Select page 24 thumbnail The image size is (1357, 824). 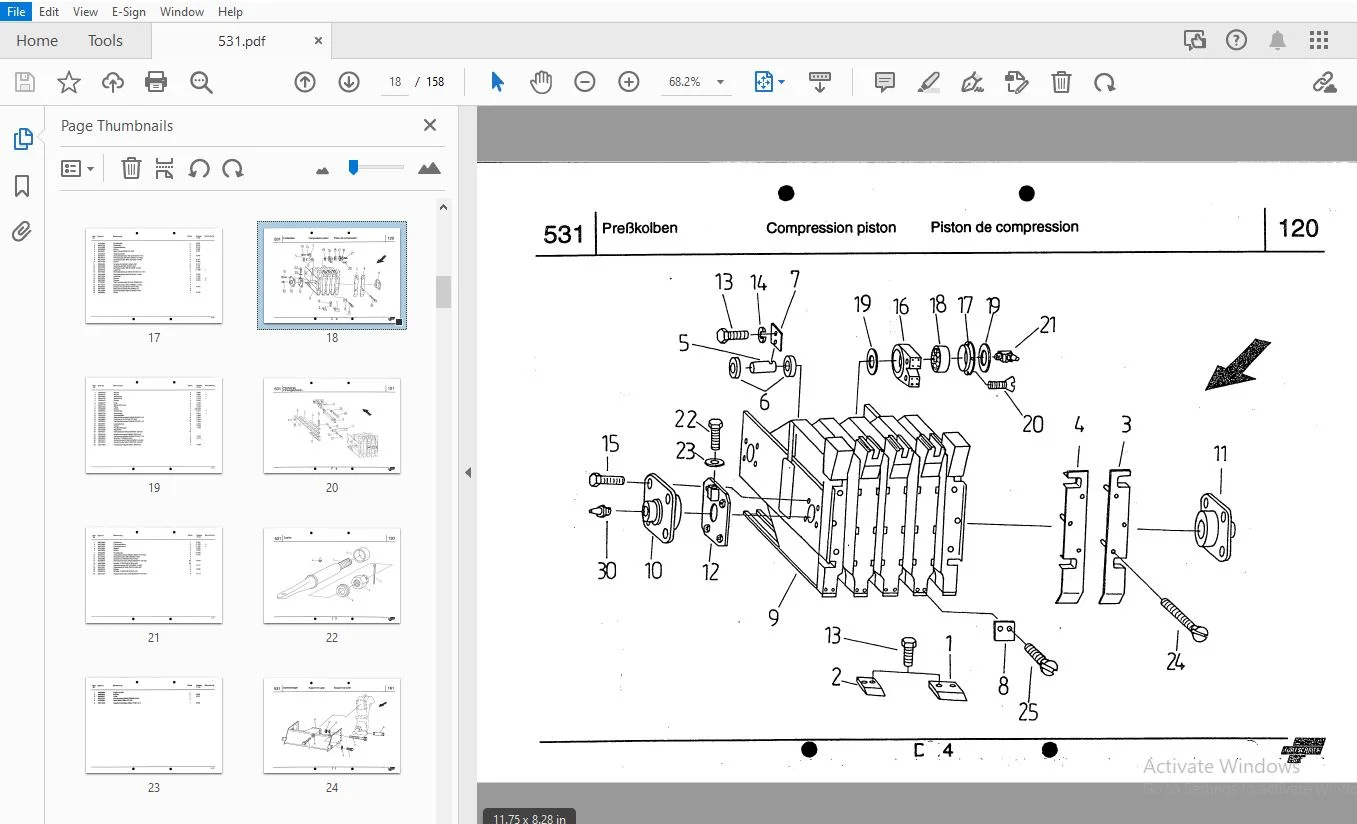point(332,725)
